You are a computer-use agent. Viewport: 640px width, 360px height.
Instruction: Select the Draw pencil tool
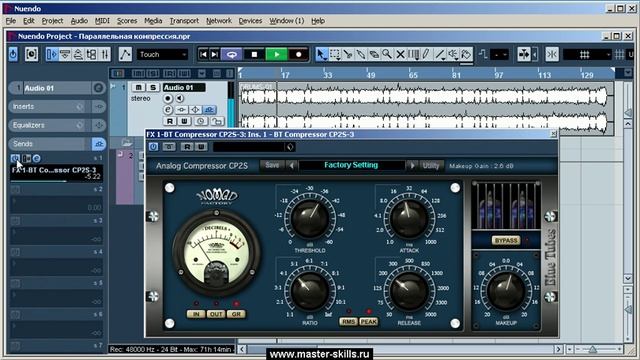click(x=427, y=54)
